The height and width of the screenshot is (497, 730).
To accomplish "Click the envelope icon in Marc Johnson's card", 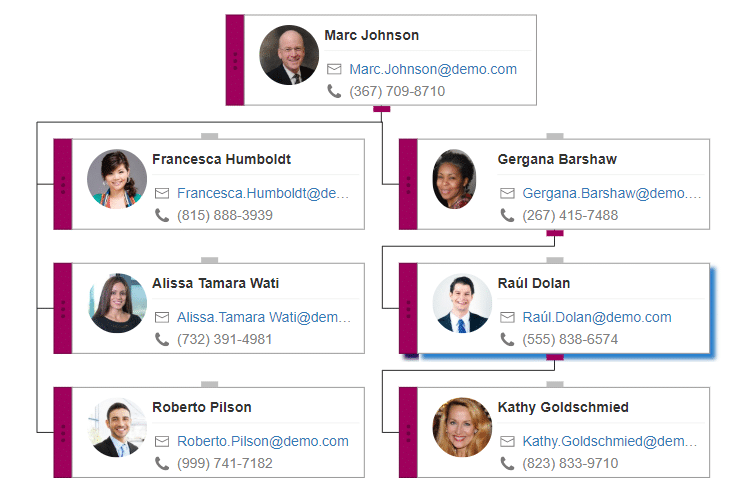I will click(334, 69).
